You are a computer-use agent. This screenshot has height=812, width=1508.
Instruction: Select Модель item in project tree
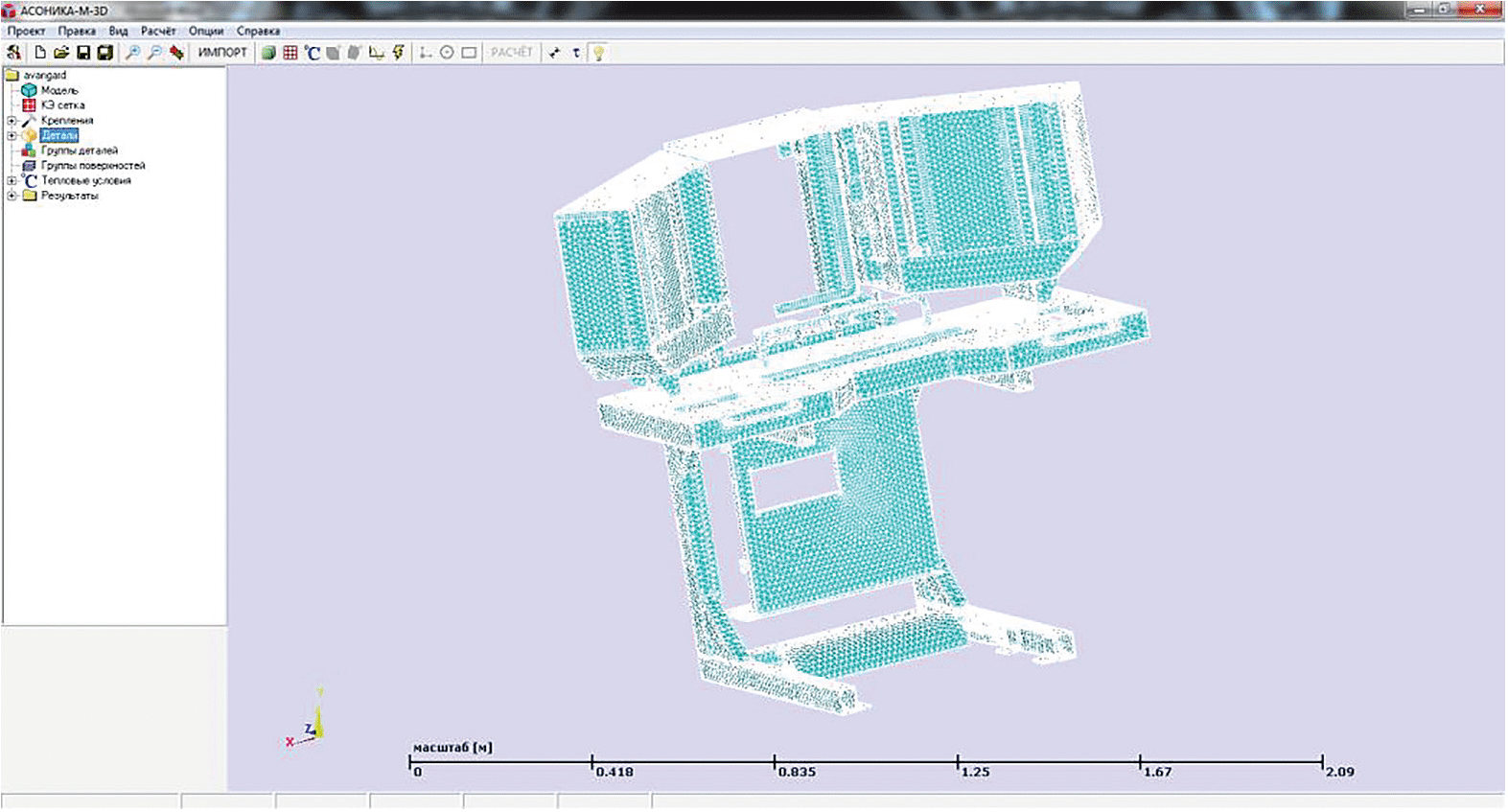[x=59, y=90]
